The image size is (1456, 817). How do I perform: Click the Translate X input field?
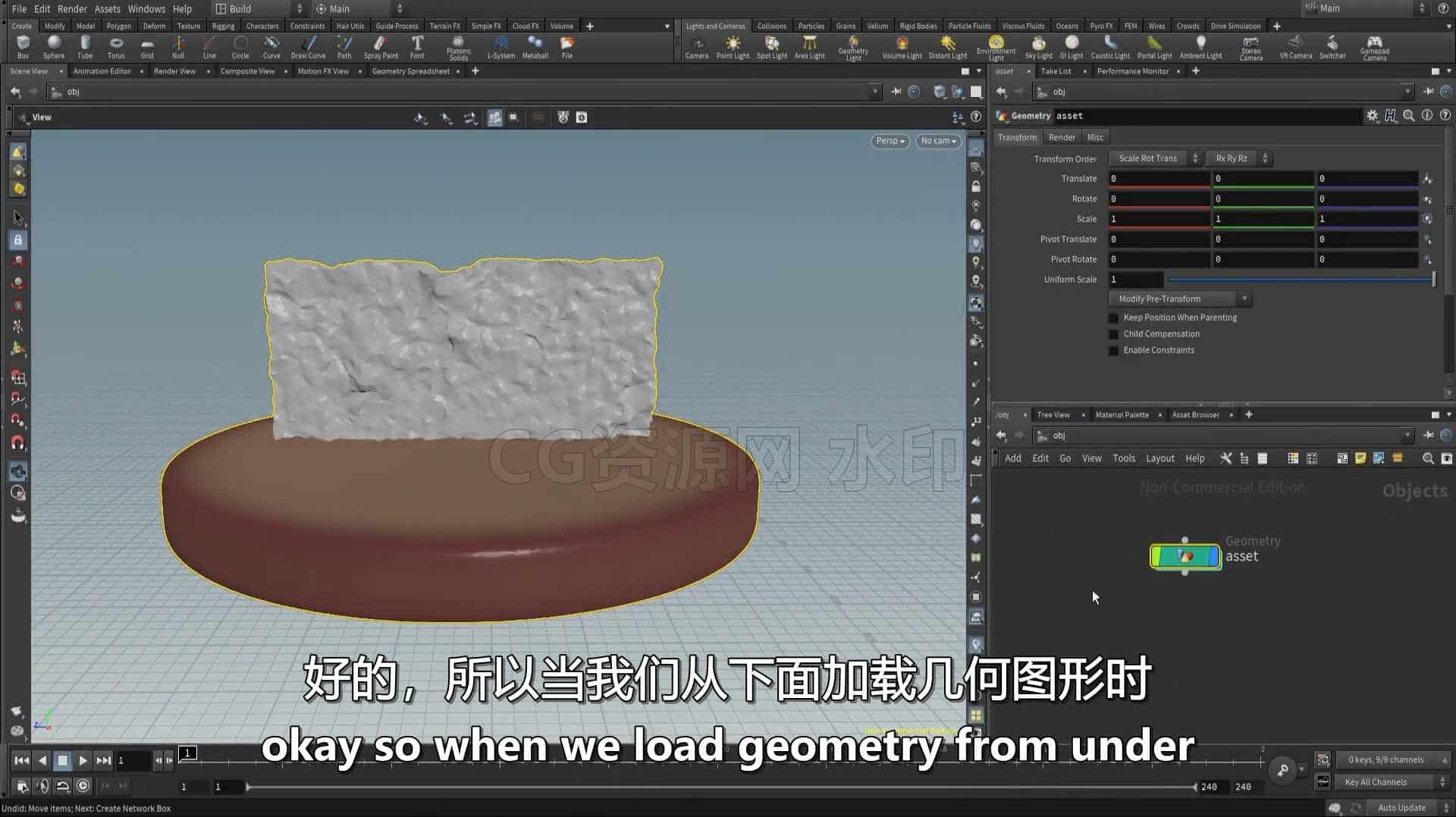(x=1159, y=179)
